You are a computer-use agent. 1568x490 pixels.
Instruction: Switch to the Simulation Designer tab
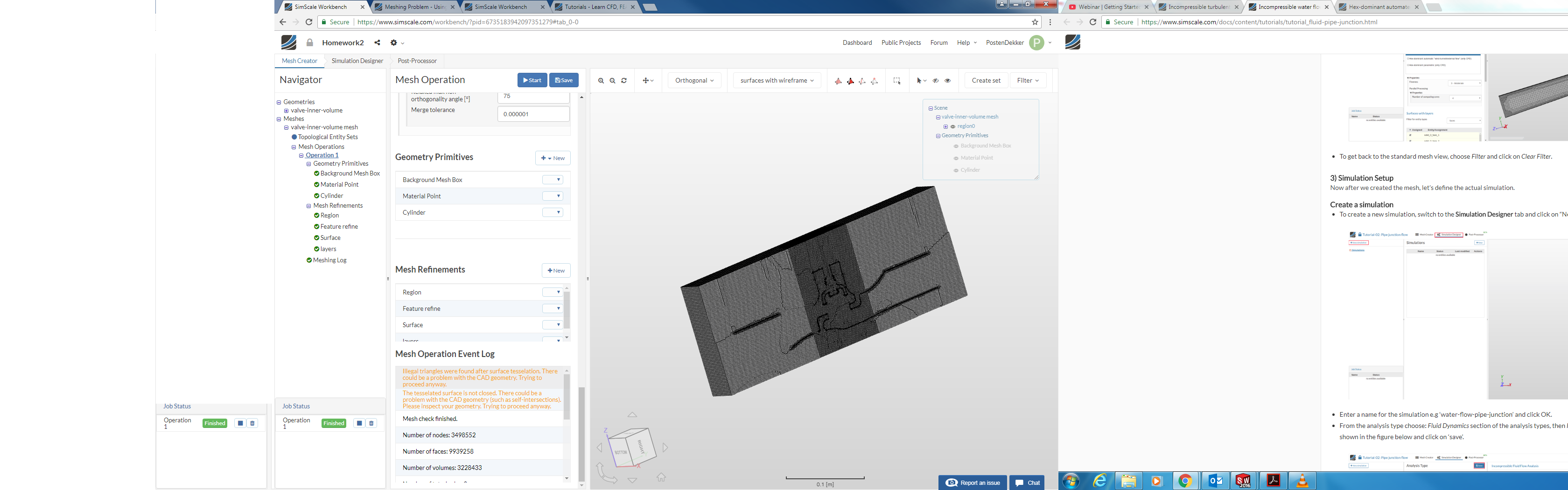point(357,61)
